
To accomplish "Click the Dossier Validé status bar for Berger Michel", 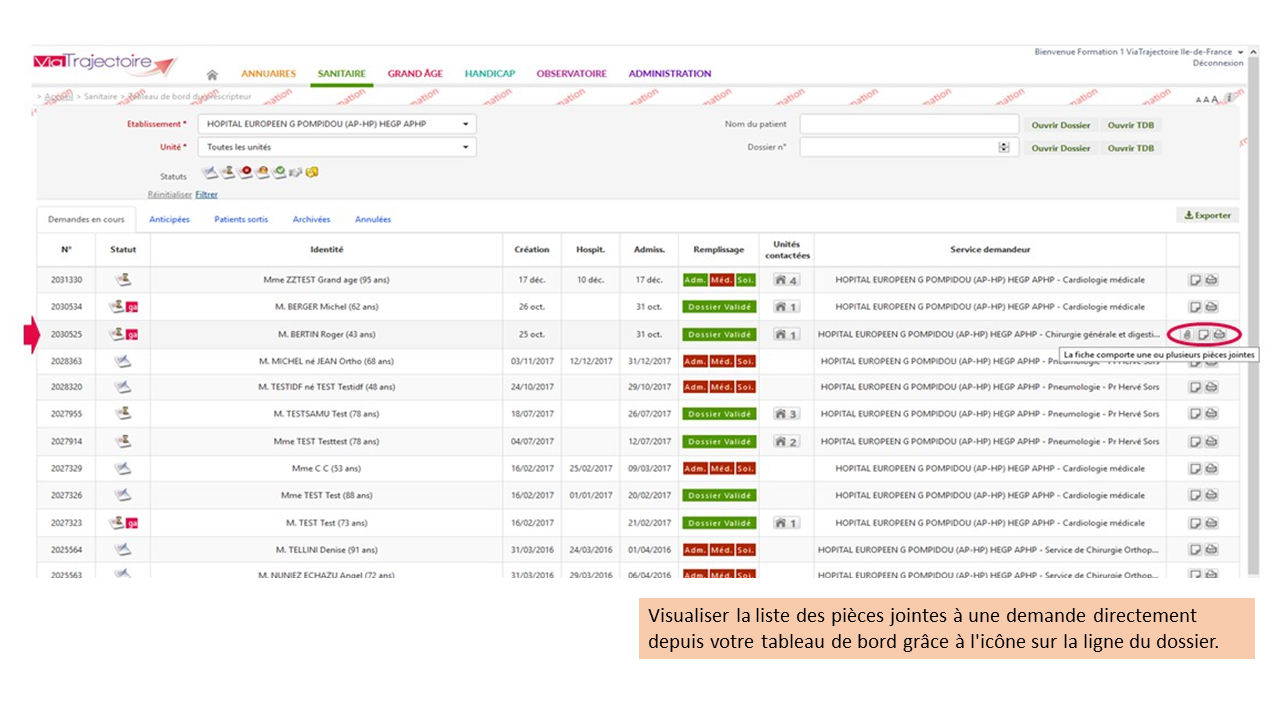I will (x=719, y=307).
